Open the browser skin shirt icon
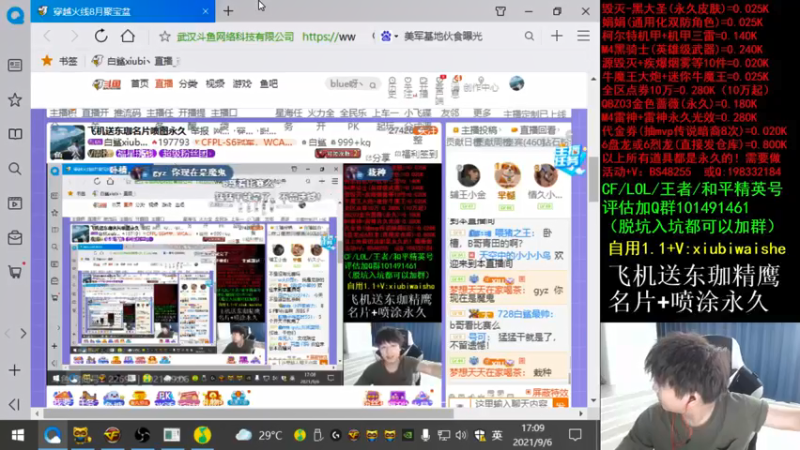This screenshot has height=450, width=800. tap(501, 11)
